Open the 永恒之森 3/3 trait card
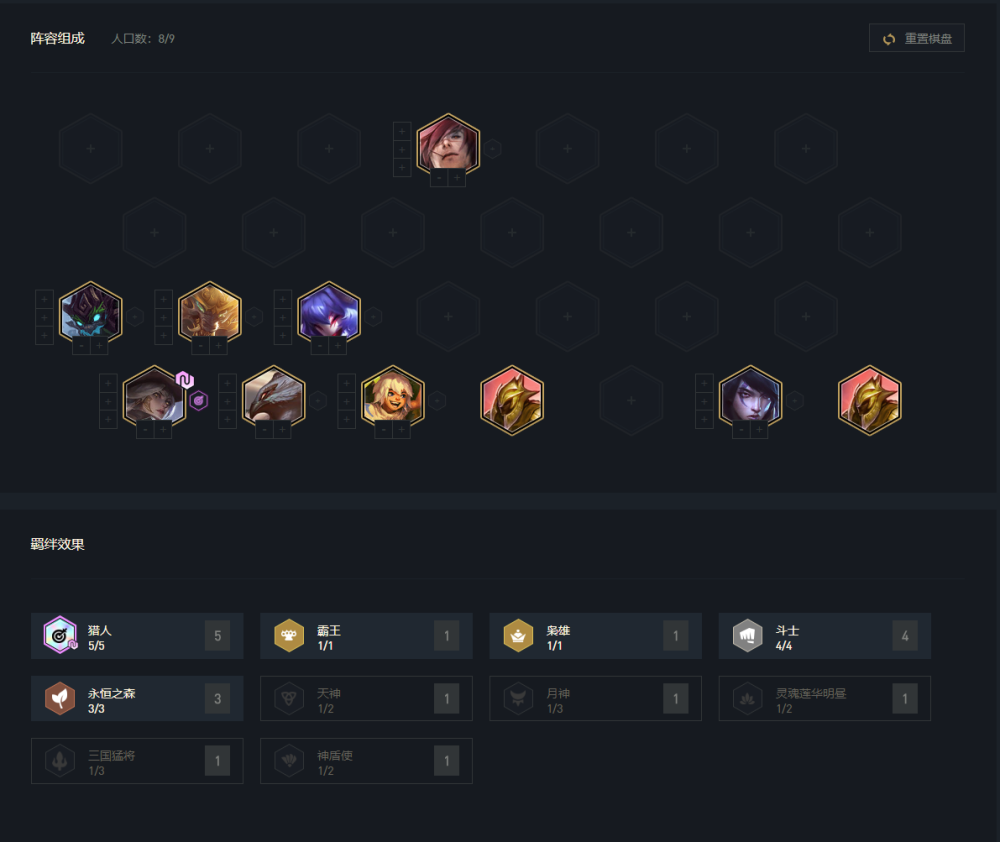Screen dimensions: 1000x842 137,698
